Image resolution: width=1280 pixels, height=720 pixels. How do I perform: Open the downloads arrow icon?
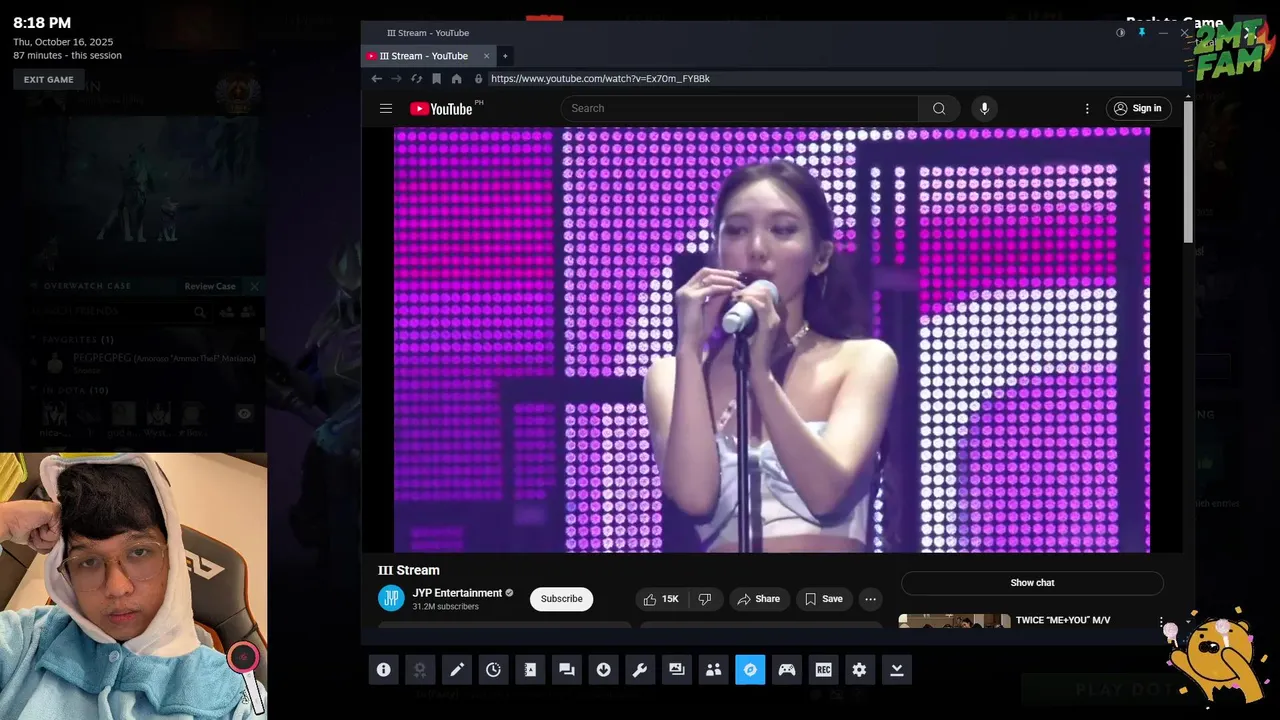[603, 670]
